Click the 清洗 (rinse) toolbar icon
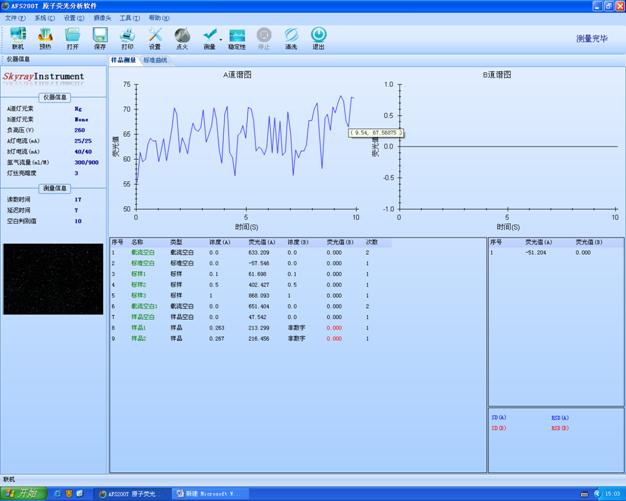Image resolution: width=626 pixels, height=501 pixels. 291,38
